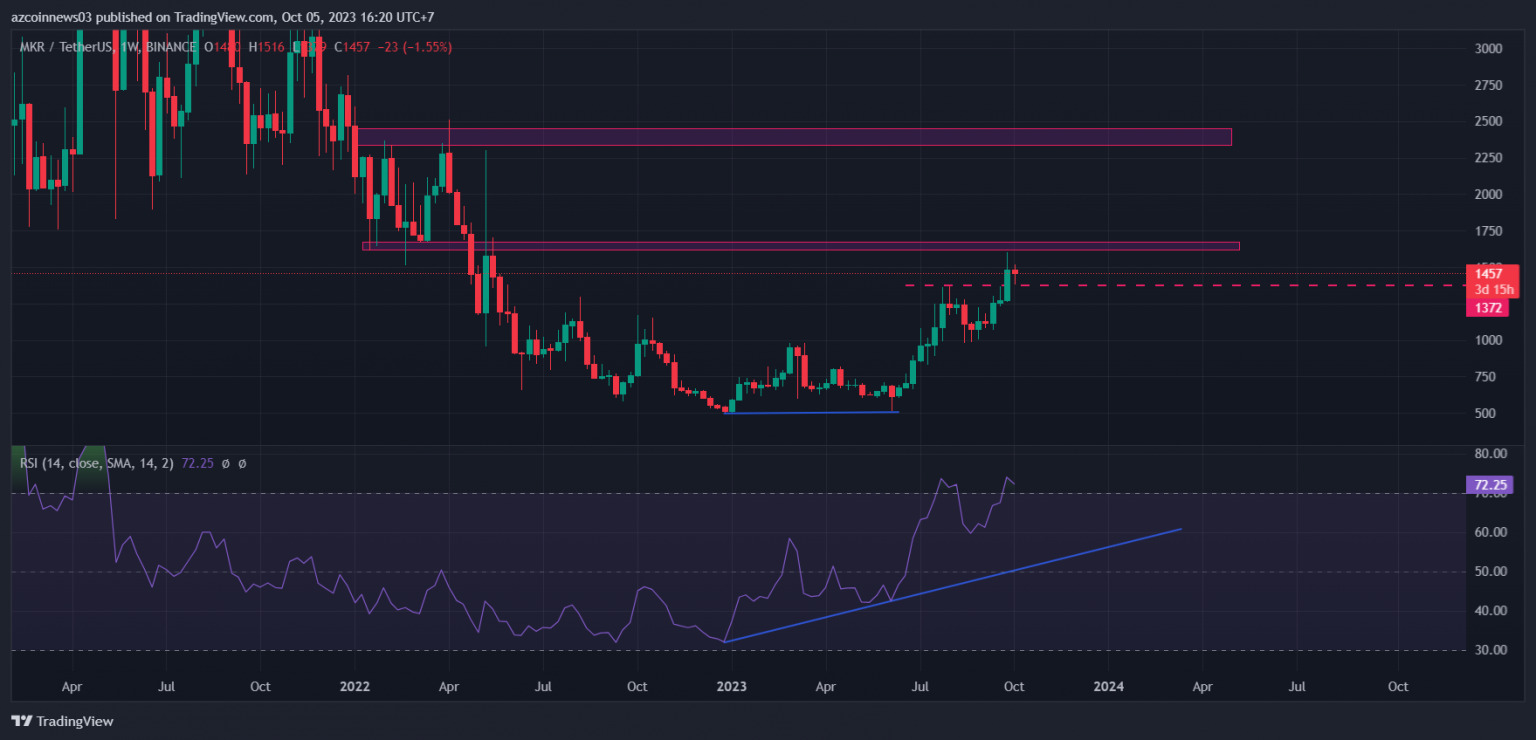The height and width of the screenshot is (740, 1536).
Task: Click the 2000 price axis label
Action: click(x=1488, y=194)
